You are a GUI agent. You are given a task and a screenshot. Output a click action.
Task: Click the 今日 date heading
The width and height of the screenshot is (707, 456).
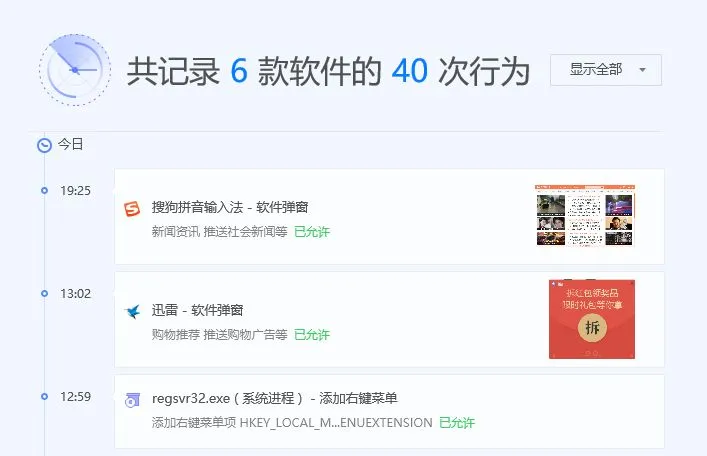tap(70, 144)
